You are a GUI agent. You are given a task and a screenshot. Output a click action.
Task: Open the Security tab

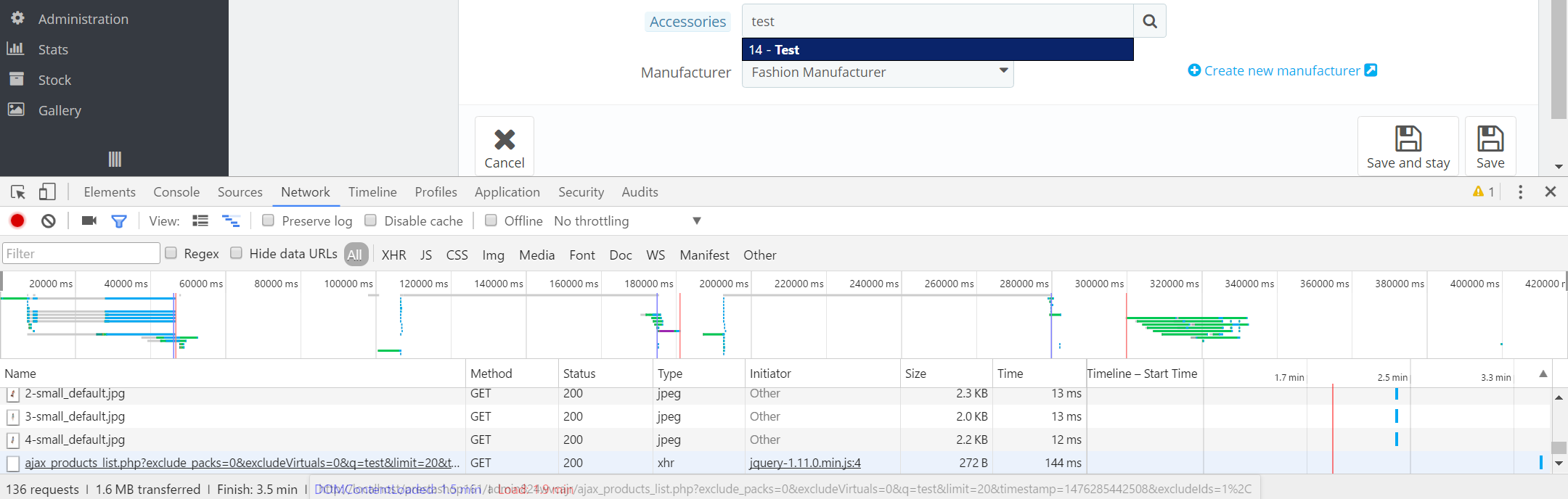point(581,192)
